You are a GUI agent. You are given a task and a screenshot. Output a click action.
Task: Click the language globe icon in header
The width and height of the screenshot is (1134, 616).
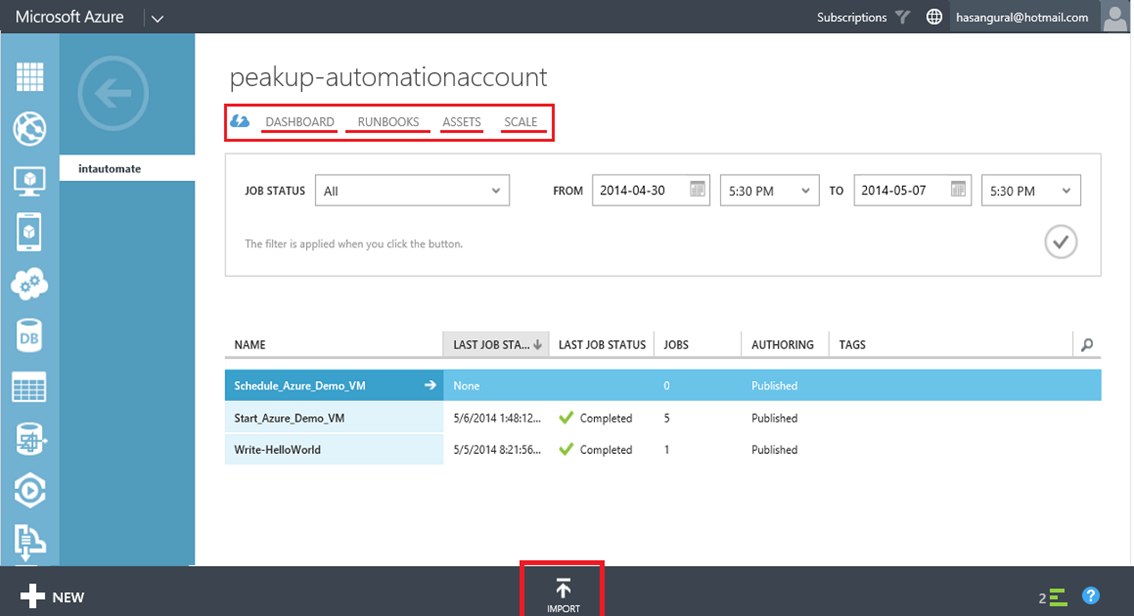(x=934, y=17)
